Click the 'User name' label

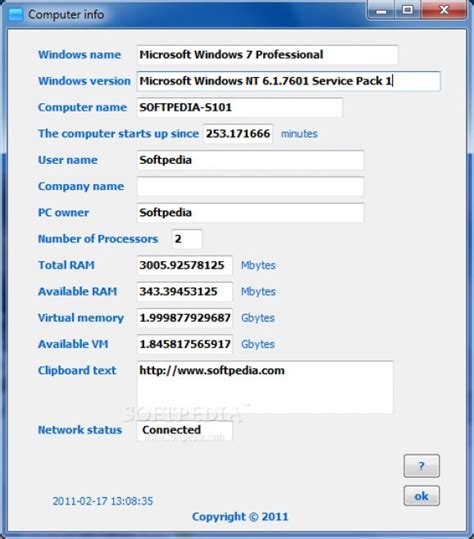[x=68, y=160]
